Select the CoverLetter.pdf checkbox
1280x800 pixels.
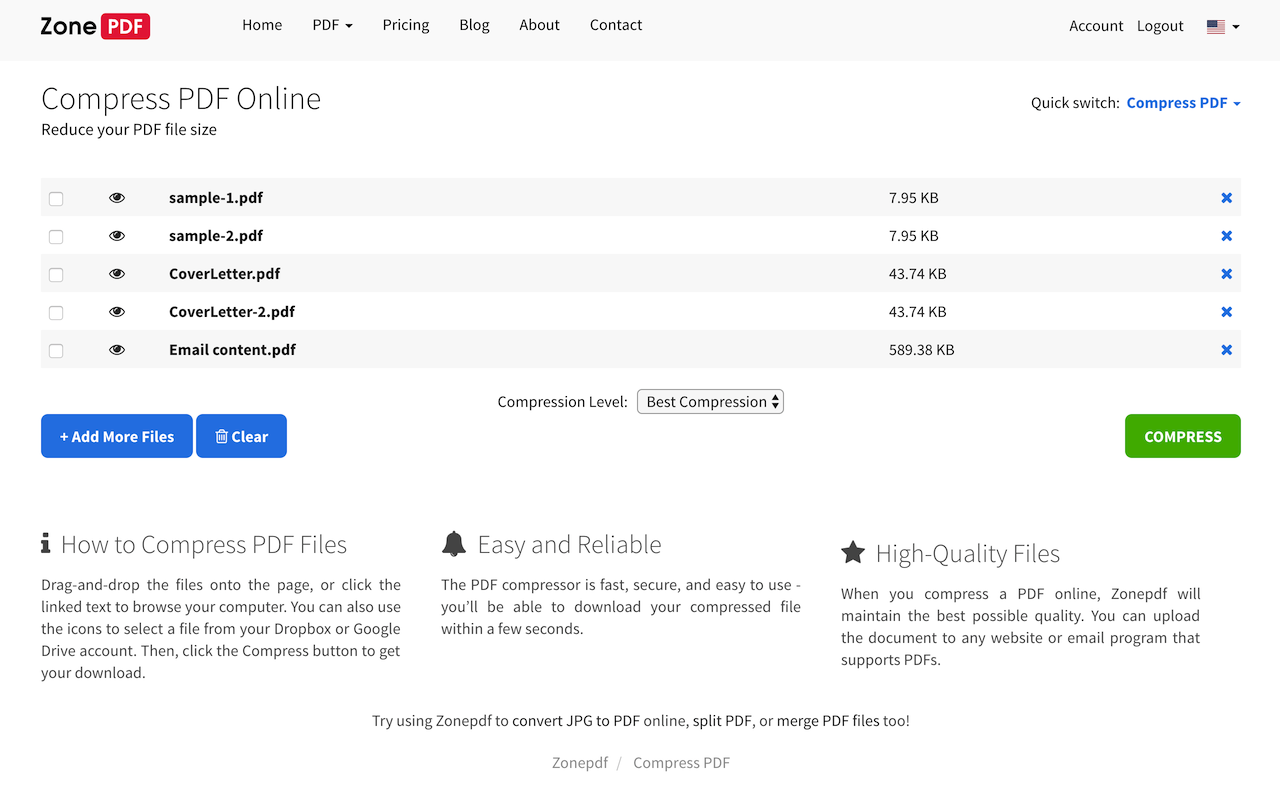(56, 274)
